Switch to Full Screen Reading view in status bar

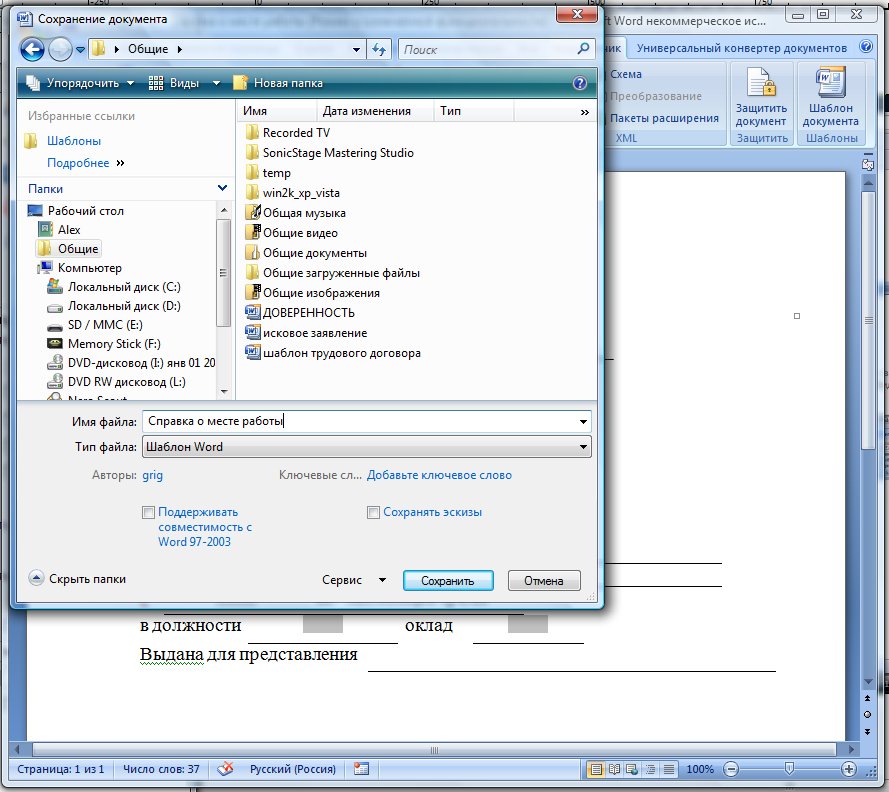(615, 769)
